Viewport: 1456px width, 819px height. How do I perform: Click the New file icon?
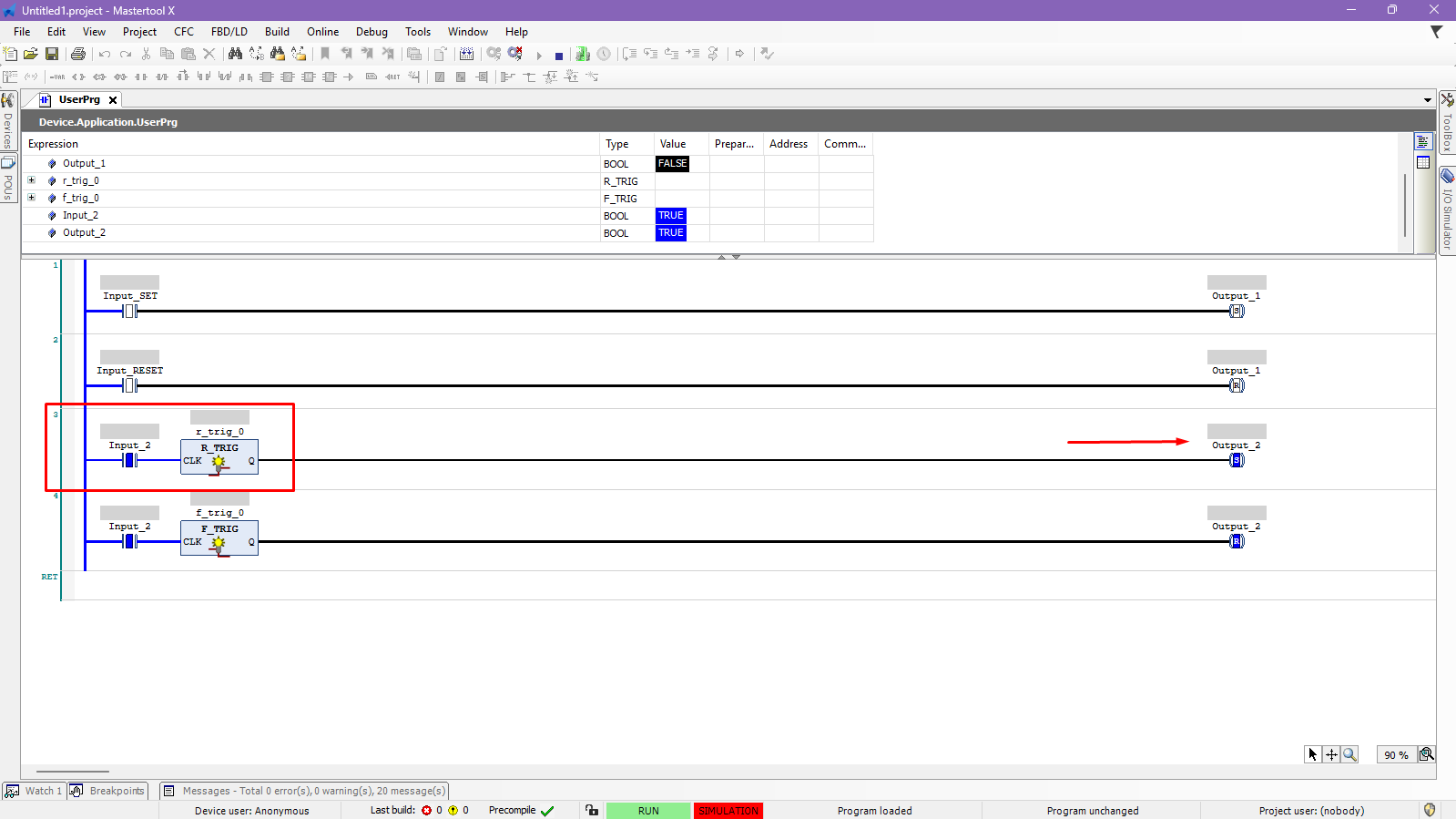coord(10,54)
